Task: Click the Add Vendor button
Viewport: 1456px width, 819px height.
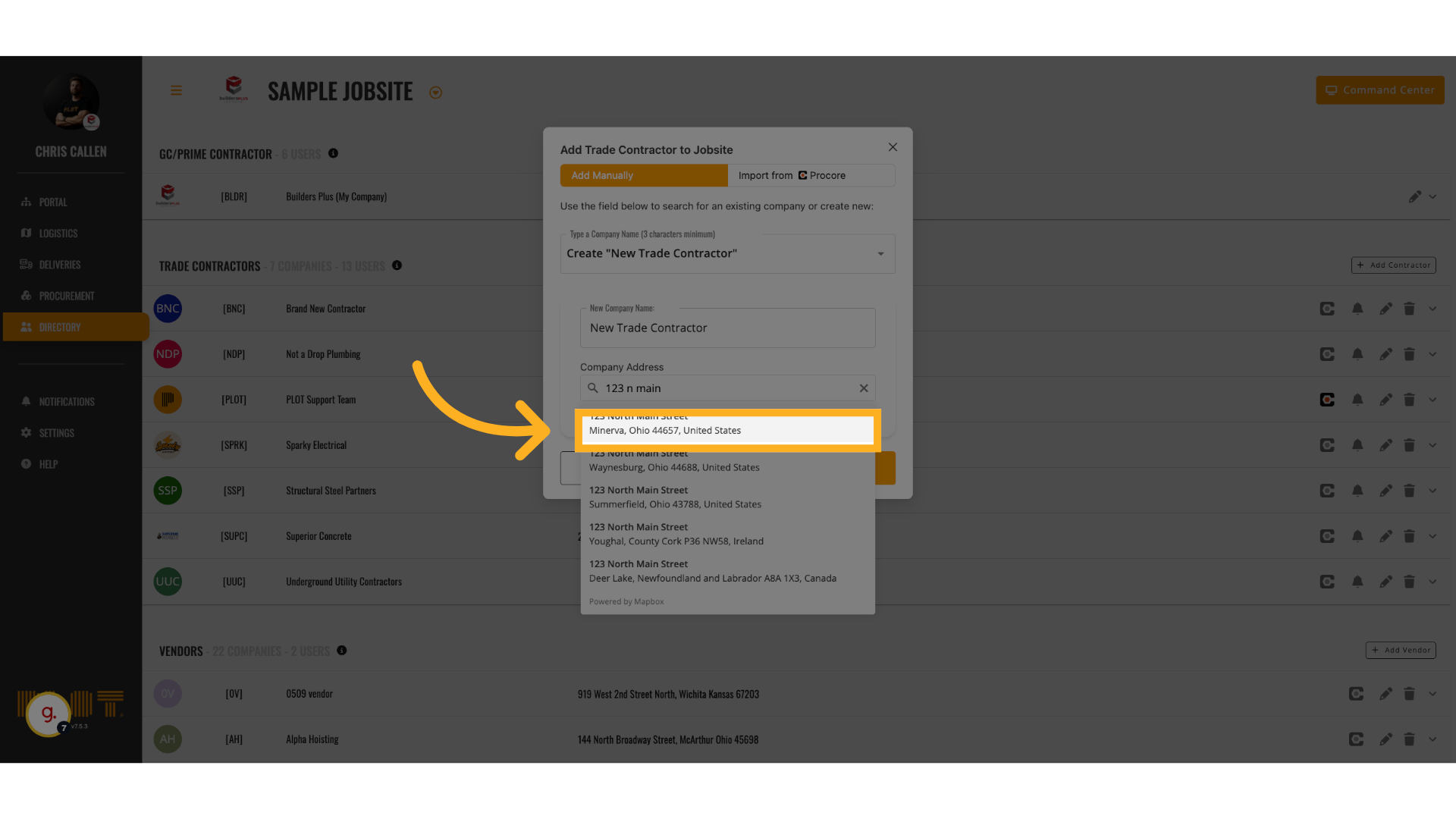Action: point(1400,650)
